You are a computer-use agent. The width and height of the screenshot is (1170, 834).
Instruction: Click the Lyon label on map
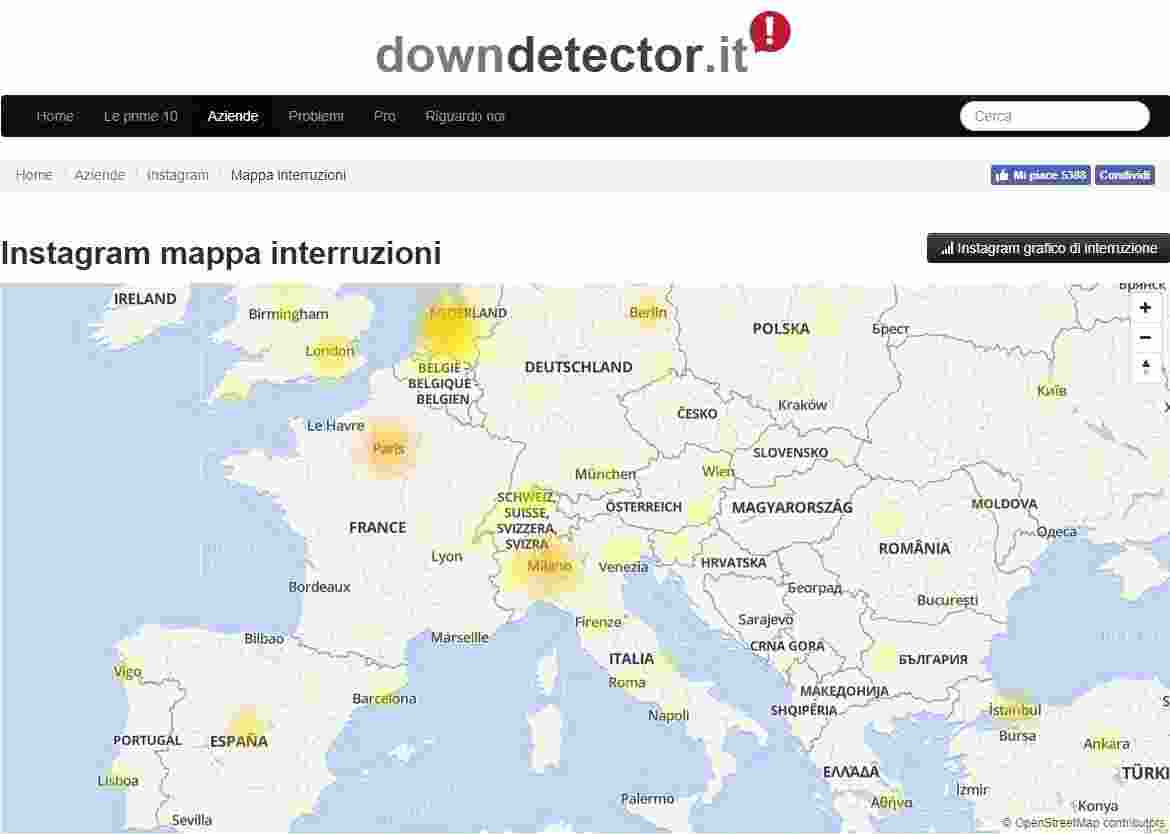tap(446, 556)
